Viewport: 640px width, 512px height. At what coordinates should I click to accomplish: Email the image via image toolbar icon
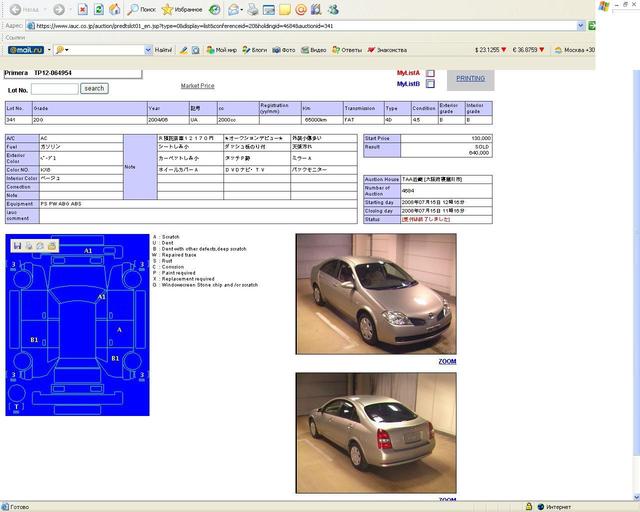tap(40, 245)
